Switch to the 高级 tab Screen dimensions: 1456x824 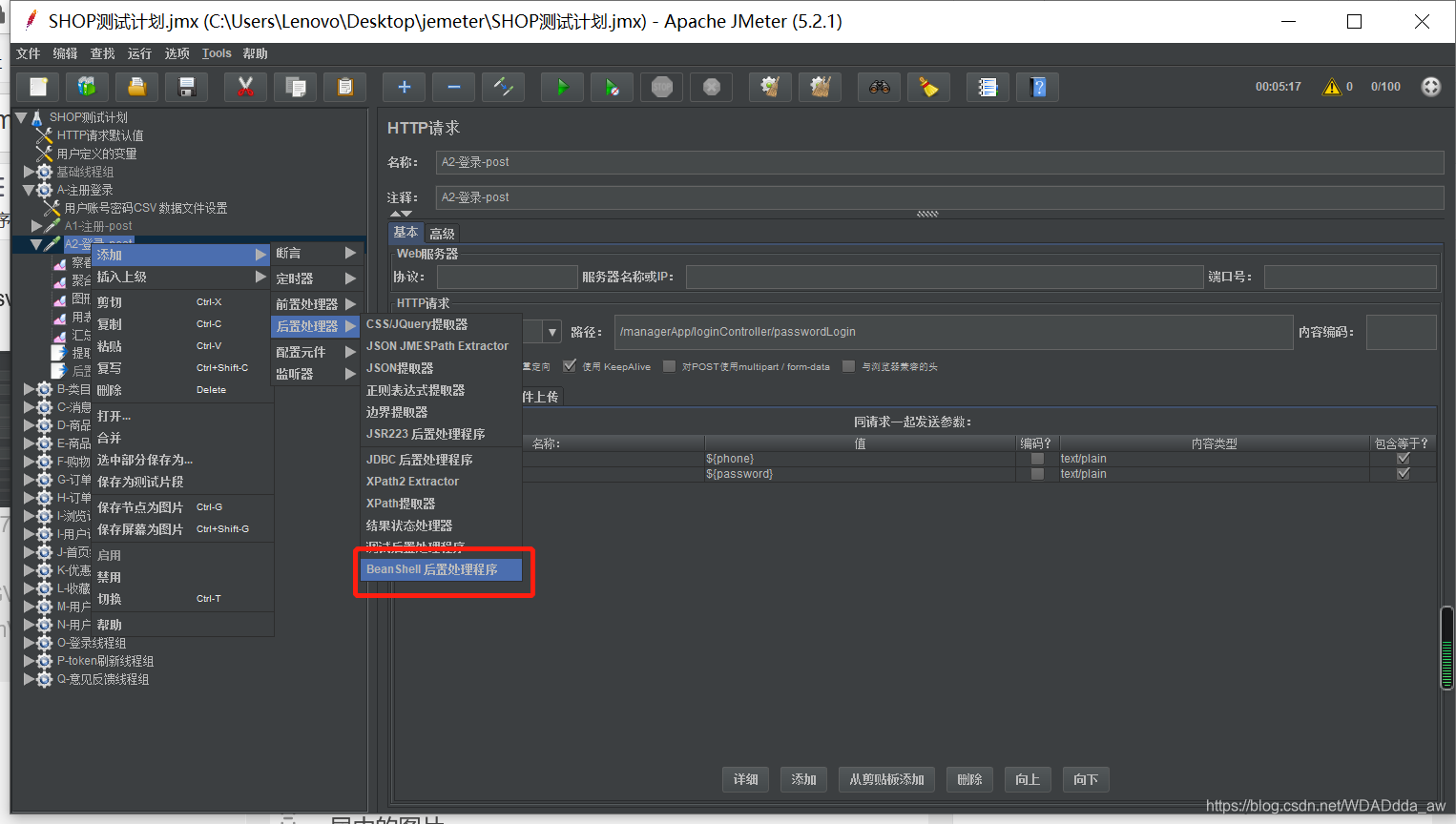click(x=442, y=233)
